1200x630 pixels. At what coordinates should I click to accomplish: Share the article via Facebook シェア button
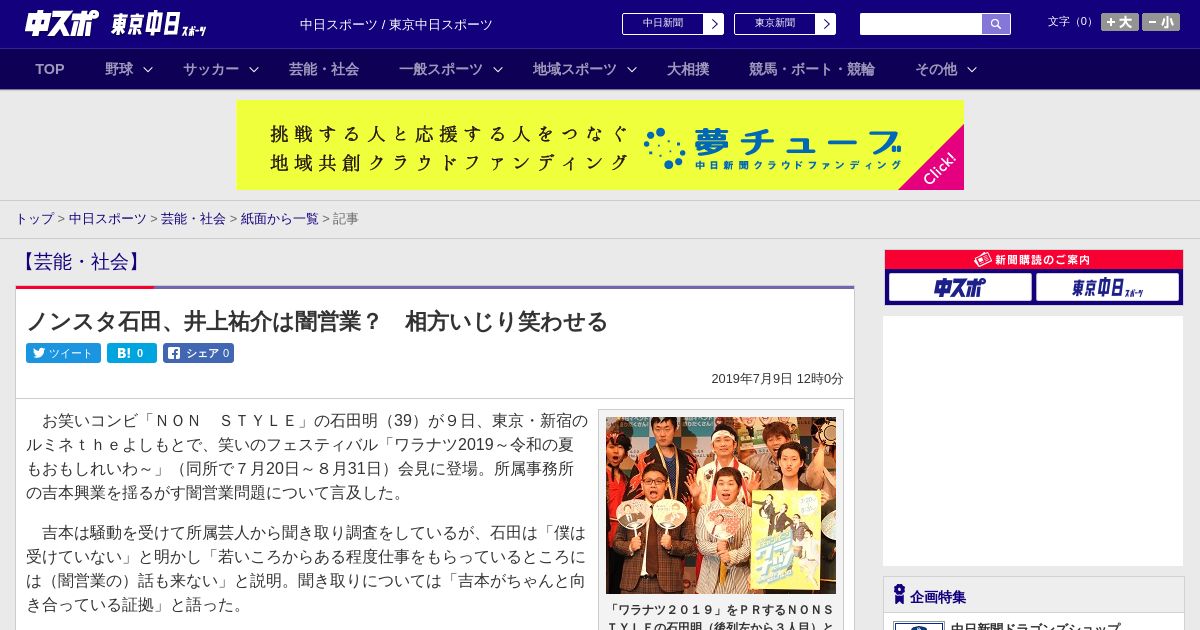198,353
